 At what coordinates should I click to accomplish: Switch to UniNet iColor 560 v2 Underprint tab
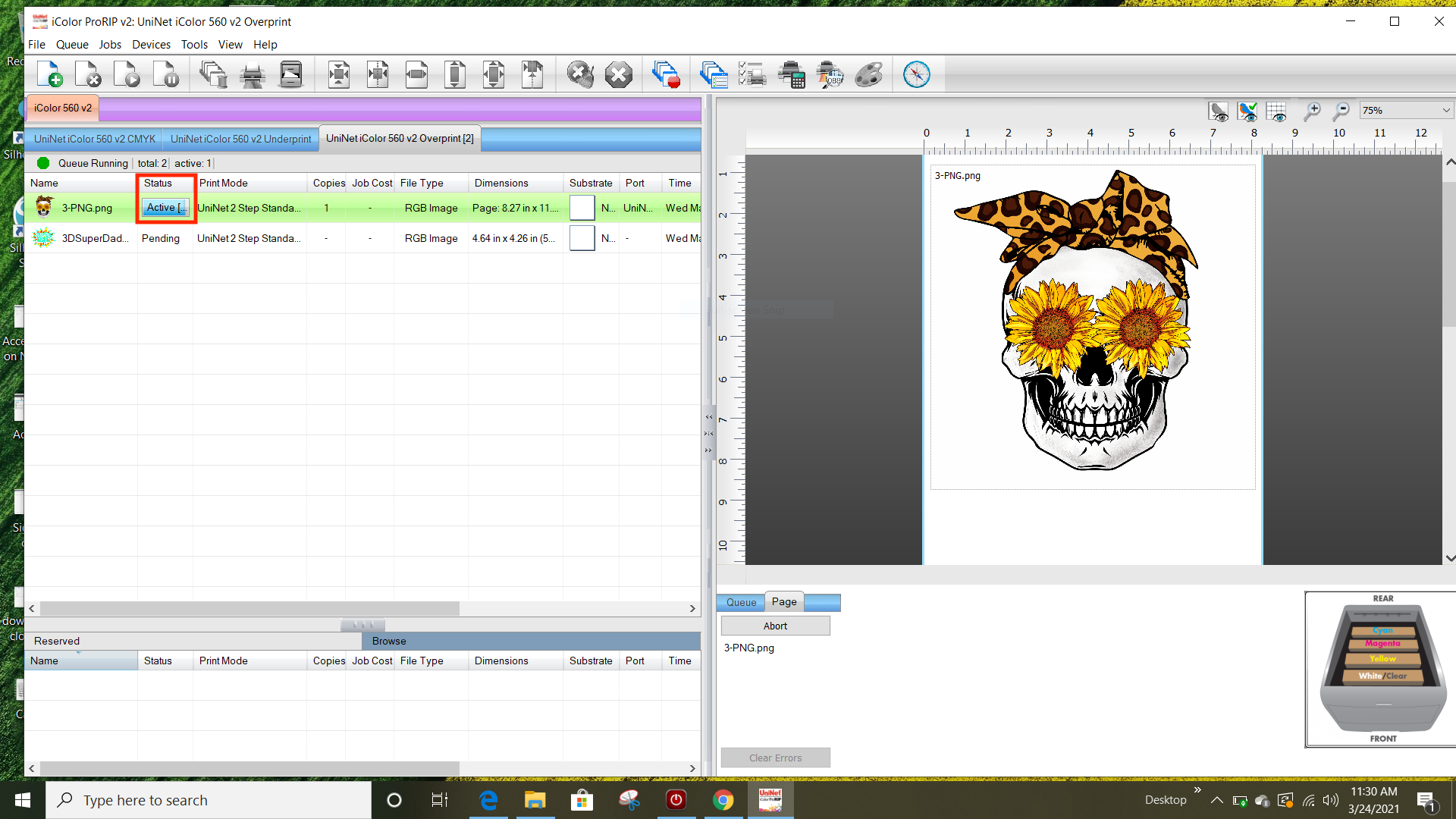click(x=240, y=139)
